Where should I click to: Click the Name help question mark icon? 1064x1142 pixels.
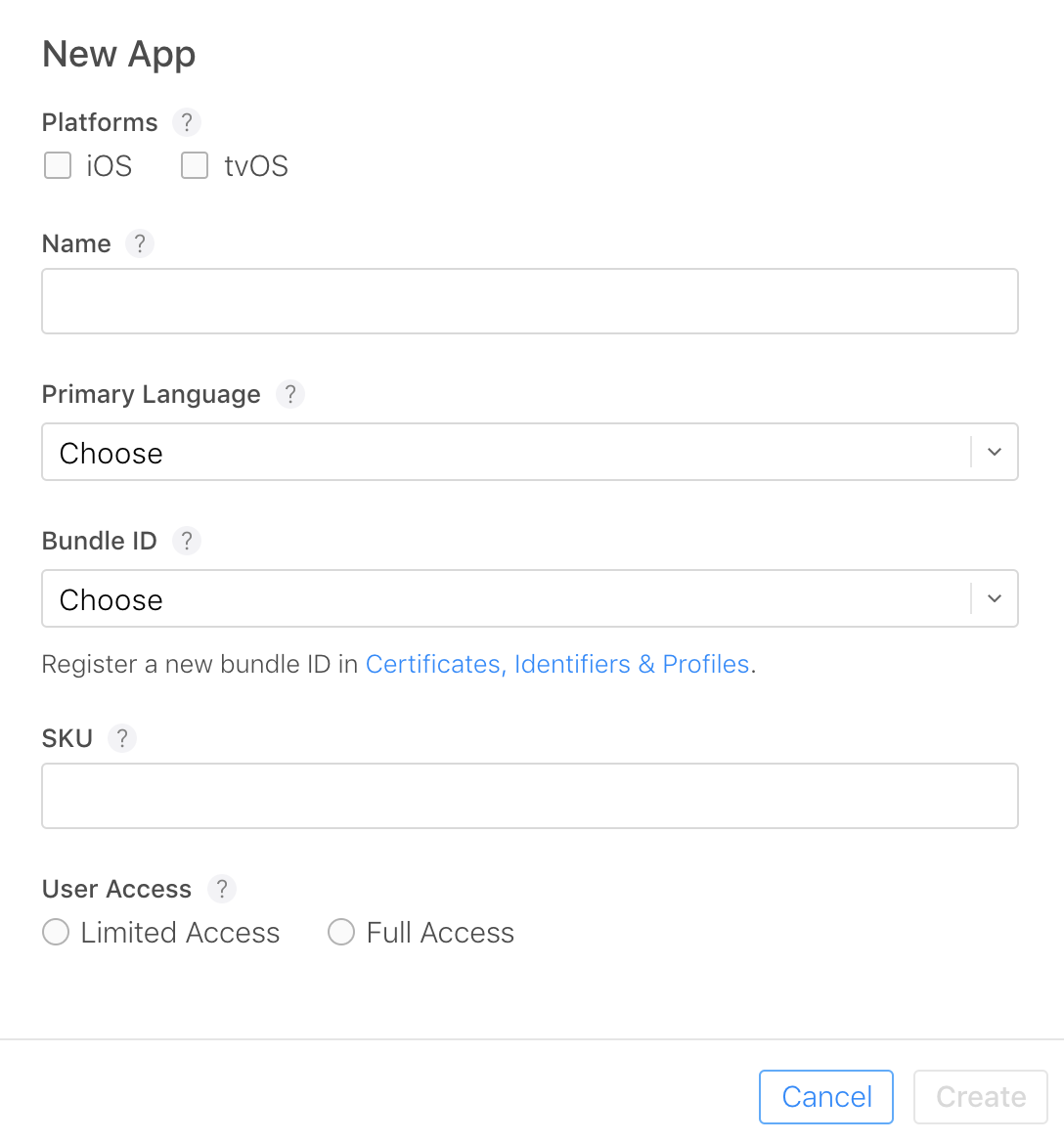140,243
